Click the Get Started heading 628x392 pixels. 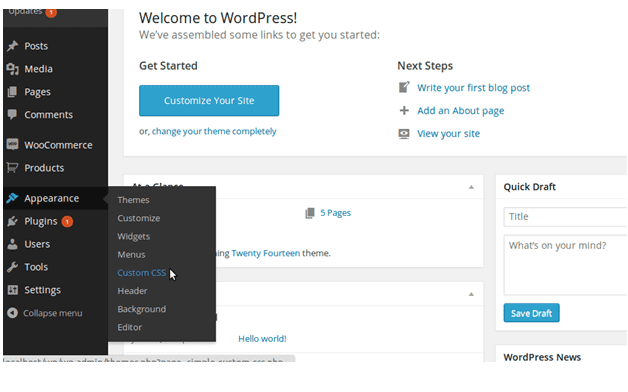[x=168, y=66]
